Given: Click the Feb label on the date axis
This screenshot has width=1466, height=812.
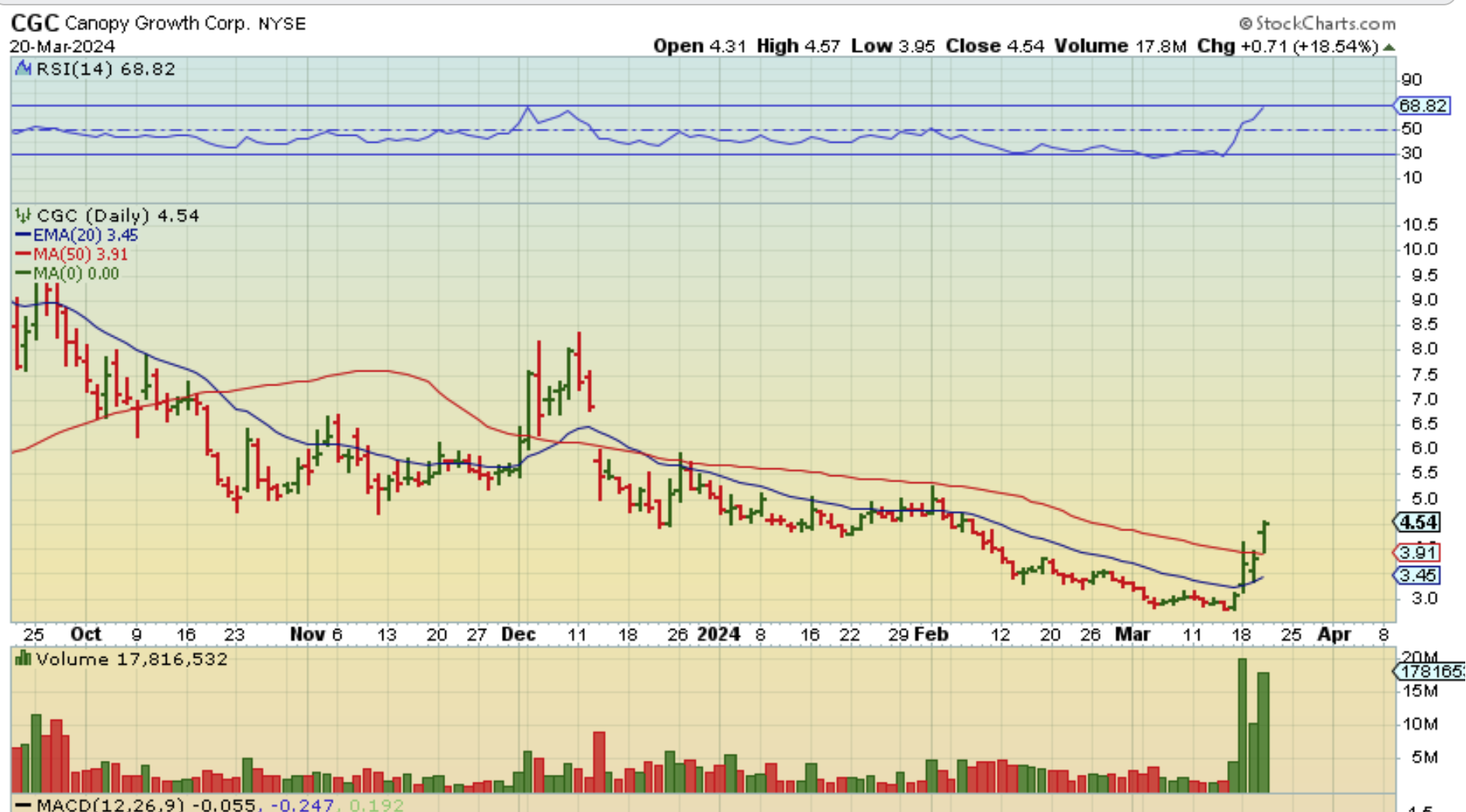Looking at the screenshot, I should coord(931,634).
